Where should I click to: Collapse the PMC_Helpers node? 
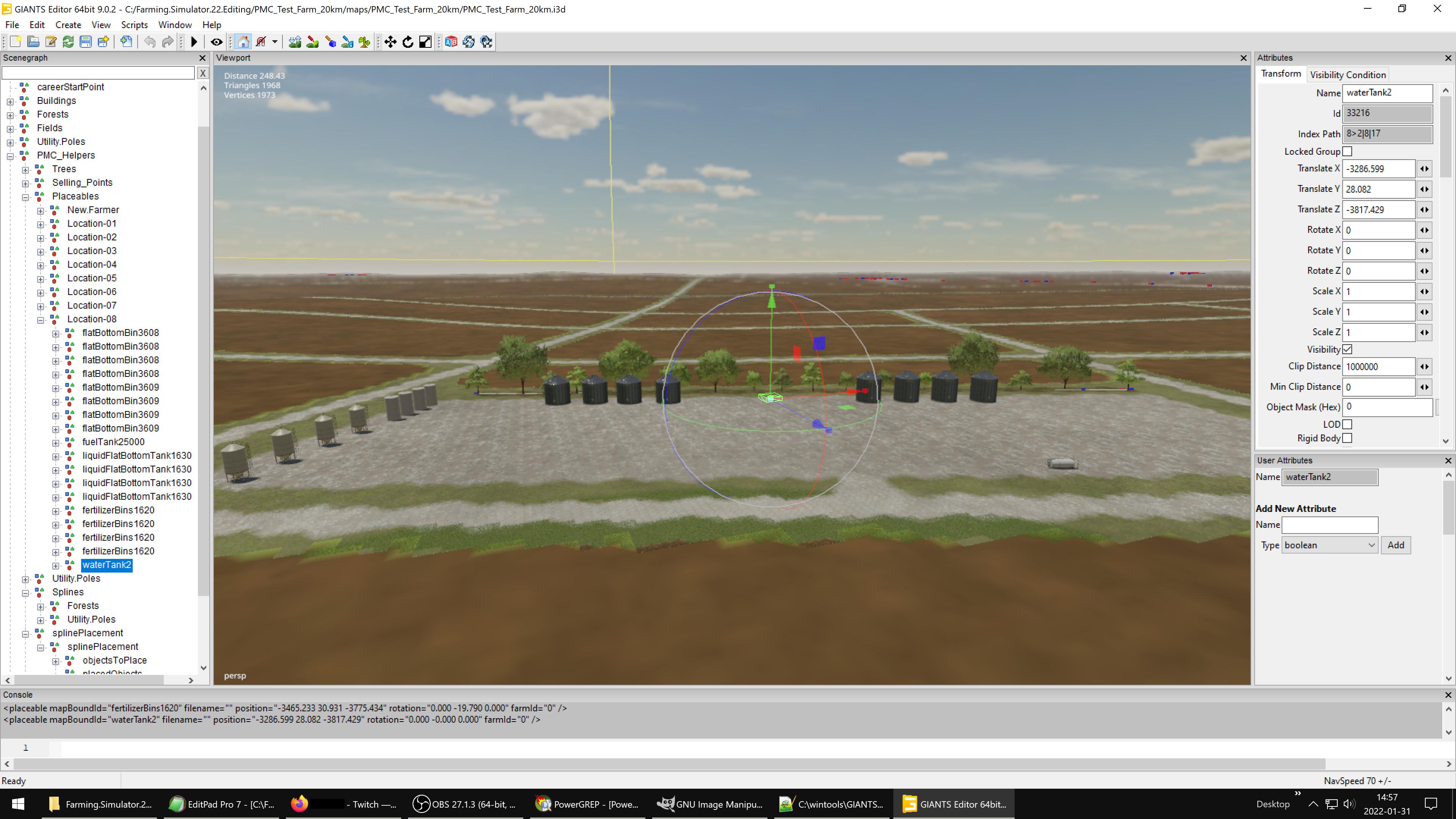click(x=10, y=157)
